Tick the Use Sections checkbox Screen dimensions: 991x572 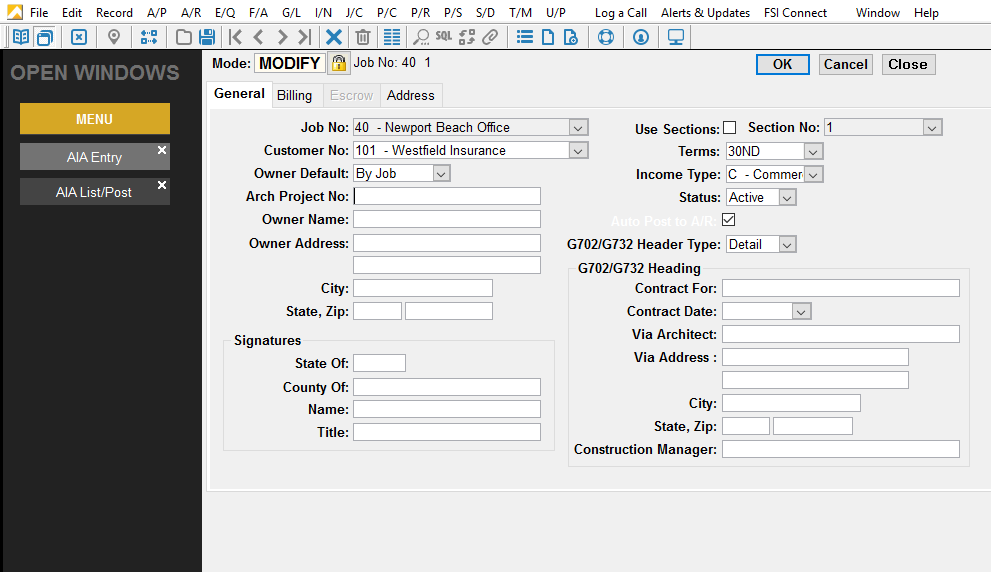[729, 128]
